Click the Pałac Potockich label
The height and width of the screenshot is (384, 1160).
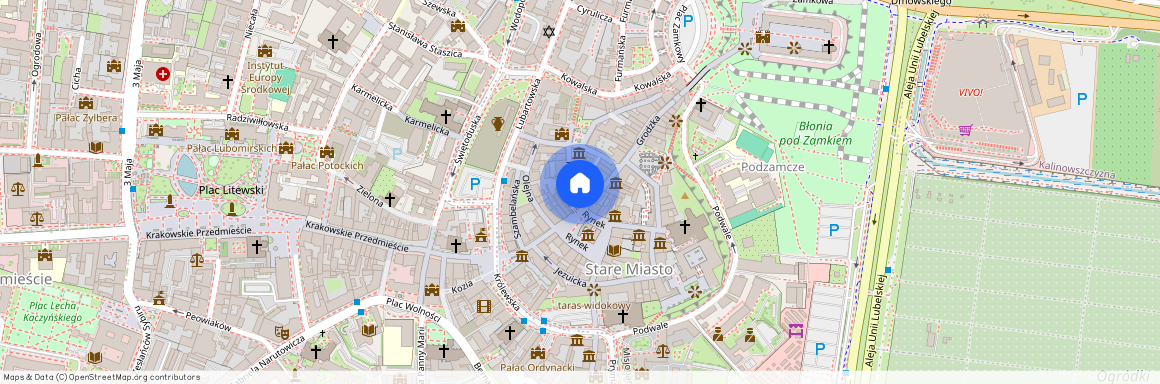327,166
